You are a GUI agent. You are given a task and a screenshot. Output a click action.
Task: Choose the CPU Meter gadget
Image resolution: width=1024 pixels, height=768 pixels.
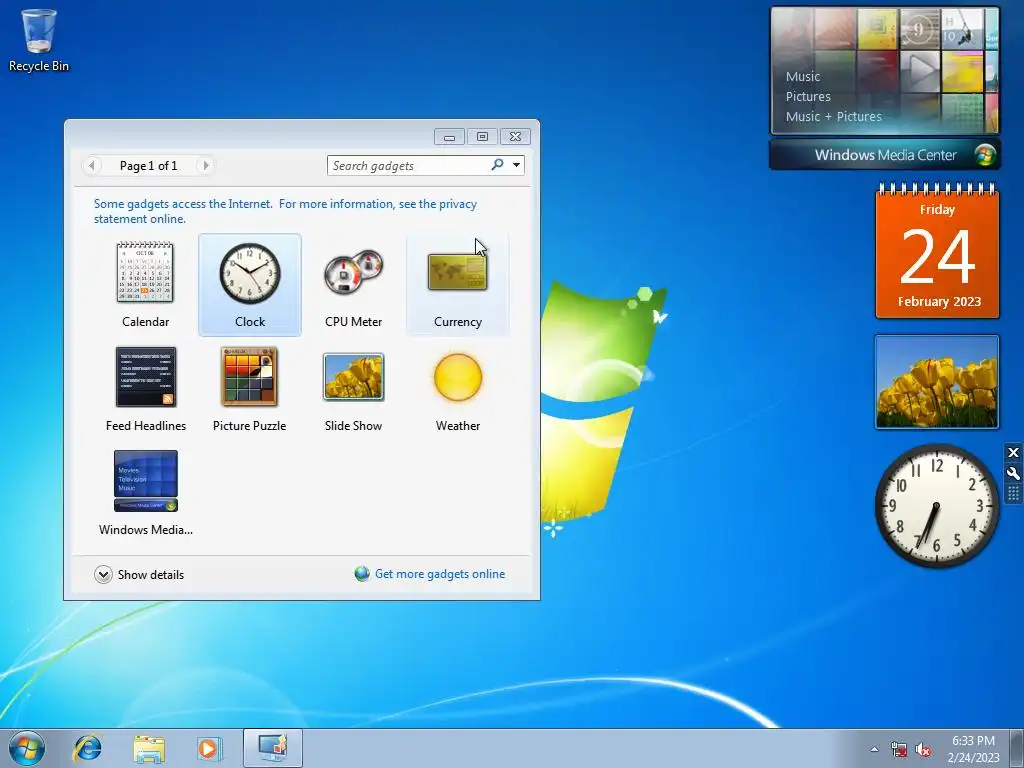point(353,285)
